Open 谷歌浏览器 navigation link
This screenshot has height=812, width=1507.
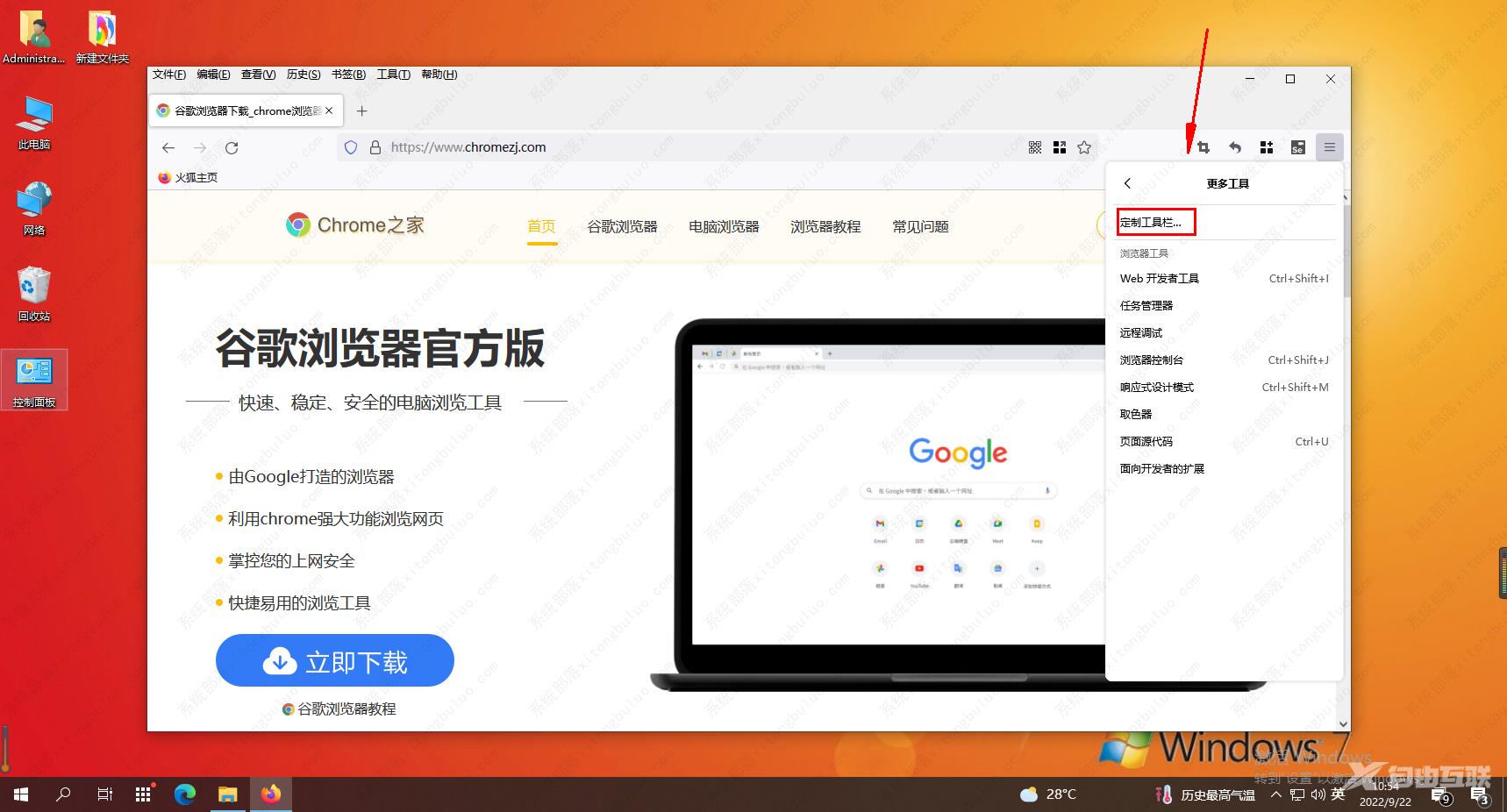[622, 226]
